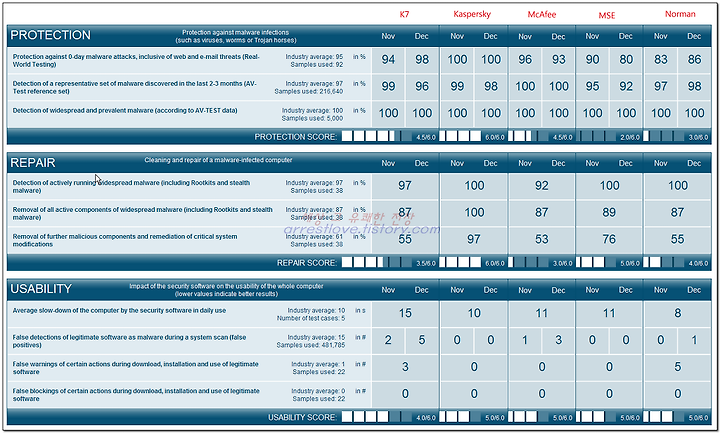Click the 0-day malware attacks row description
Screen dimensions: 720x433
click(x=136, y=61)
